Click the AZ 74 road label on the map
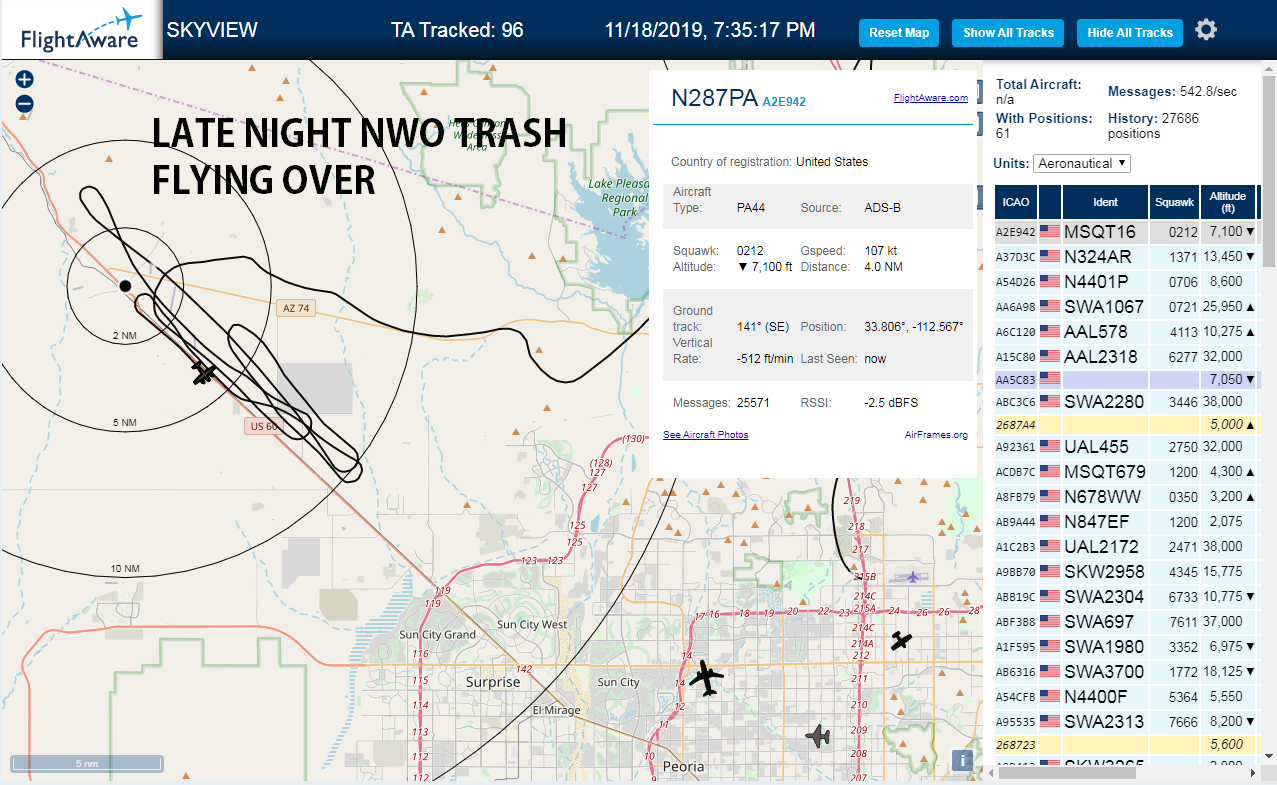1277x785 pixels. (x=296, y=309)
